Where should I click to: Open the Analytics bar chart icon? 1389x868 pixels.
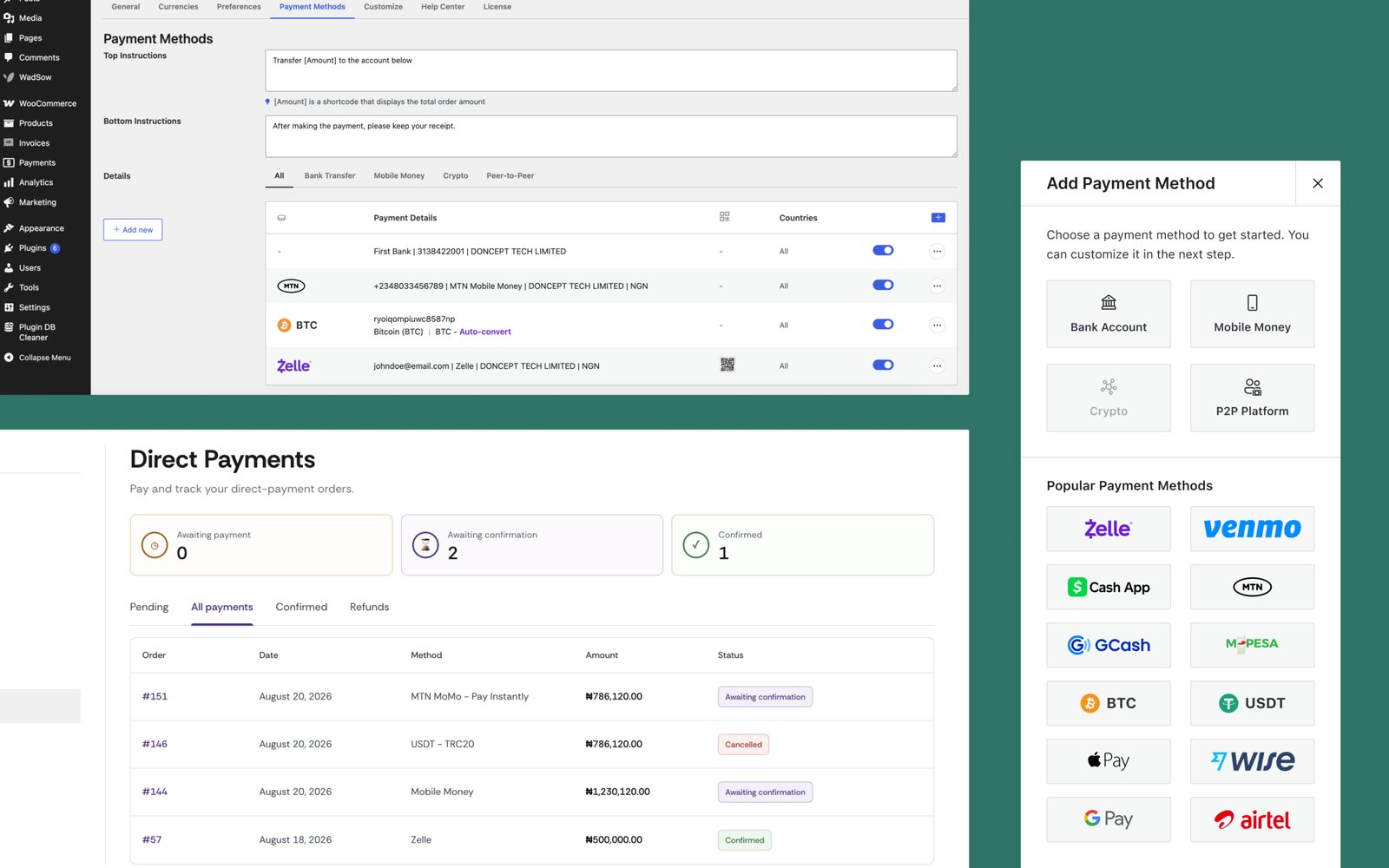[x=9, y=182]
